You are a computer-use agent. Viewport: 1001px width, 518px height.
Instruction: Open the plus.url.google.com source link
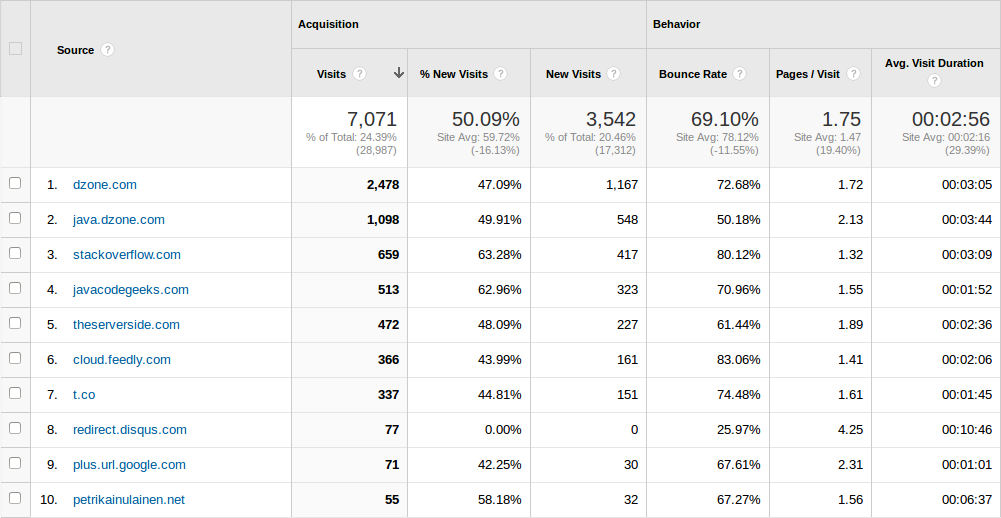[x=130, y=465]
